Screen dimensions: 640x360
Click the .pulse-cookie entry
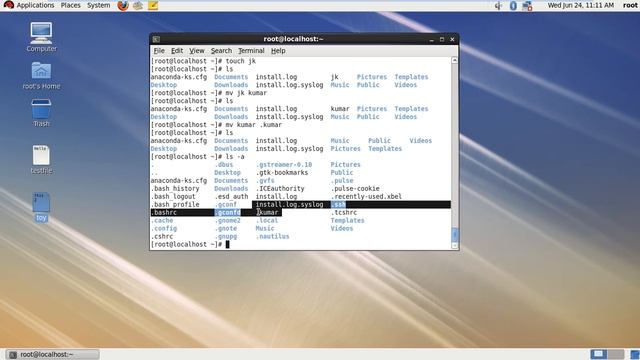click(x=355, y=188)
